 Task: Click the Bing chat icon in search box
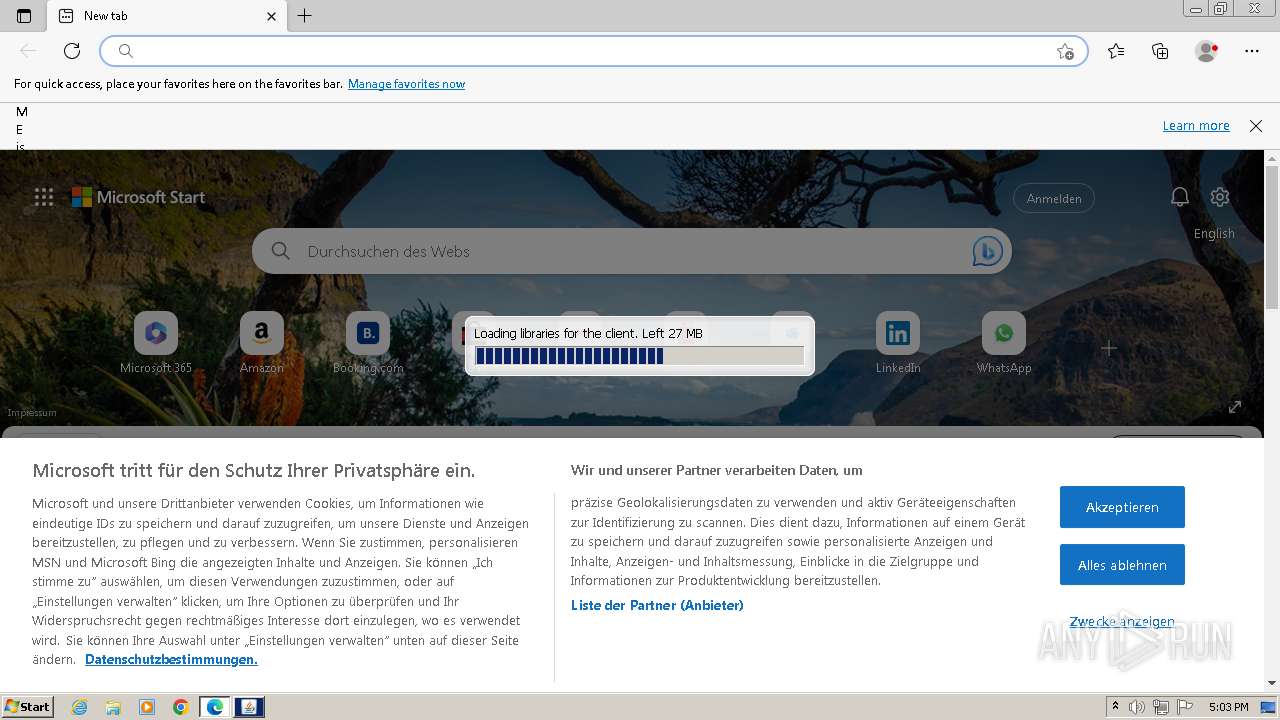tap(987, 251)
